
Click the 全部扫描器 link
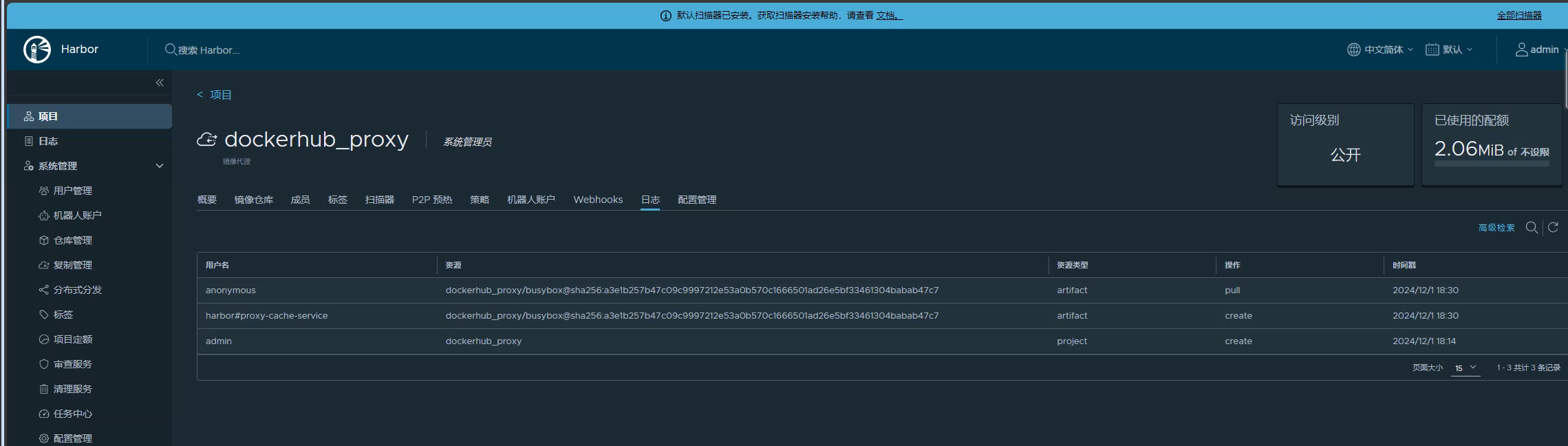tap(1519, 15)
